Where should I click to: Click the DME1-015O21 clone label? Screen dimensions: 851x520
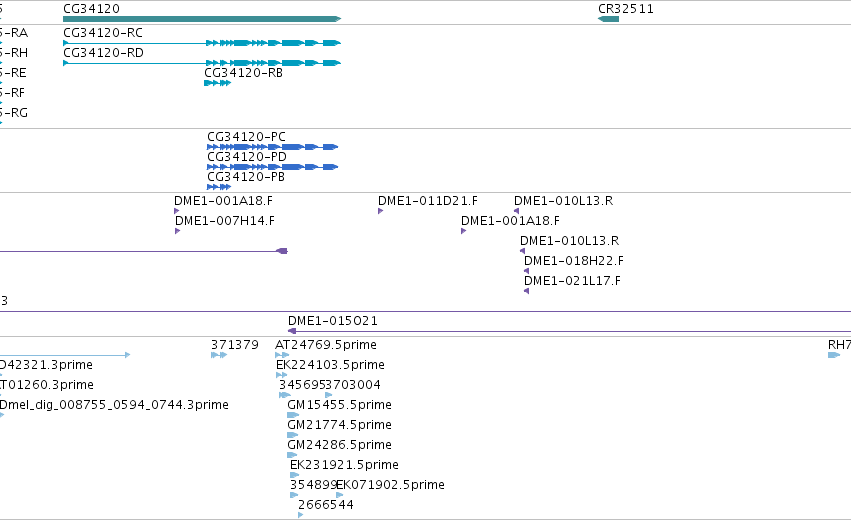(x=333, y=321)
